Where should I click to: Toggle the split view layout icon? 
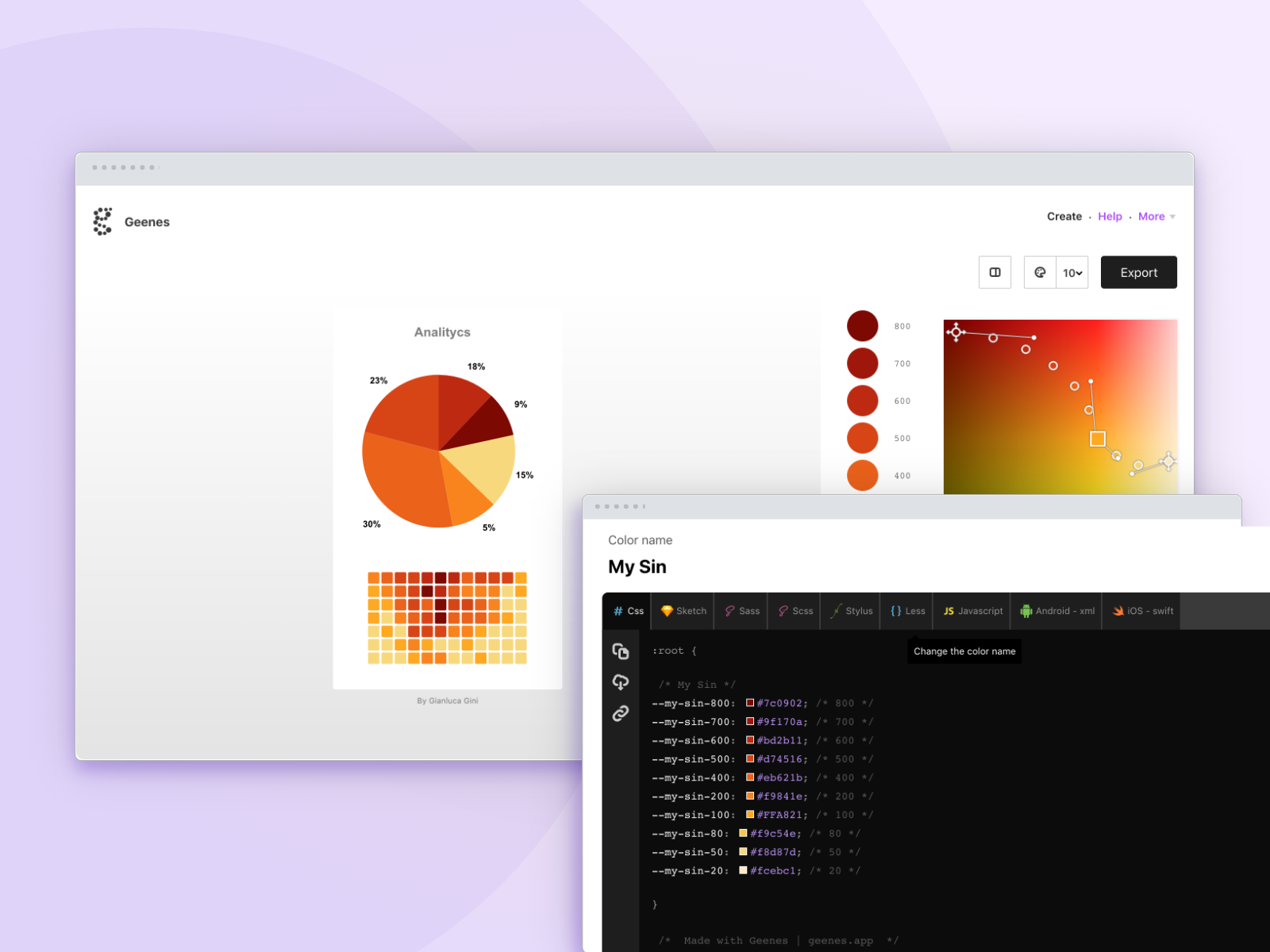[995, 272]
